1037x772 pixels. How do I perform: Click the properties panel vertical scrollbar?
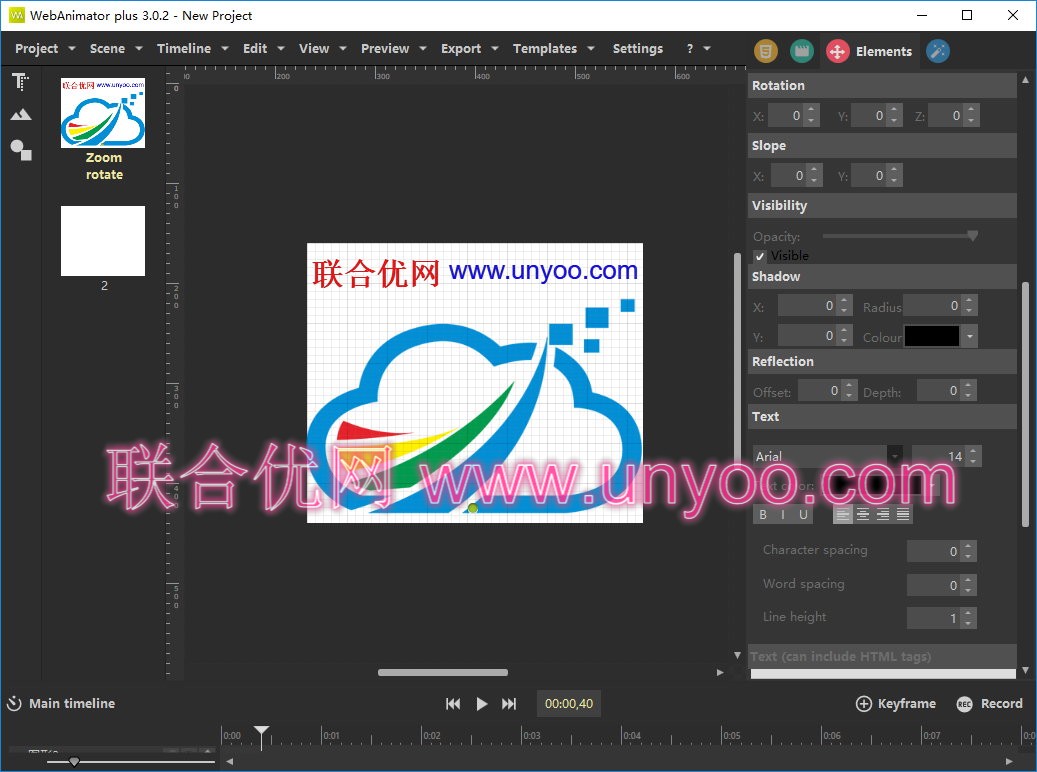click(1025, 404)
